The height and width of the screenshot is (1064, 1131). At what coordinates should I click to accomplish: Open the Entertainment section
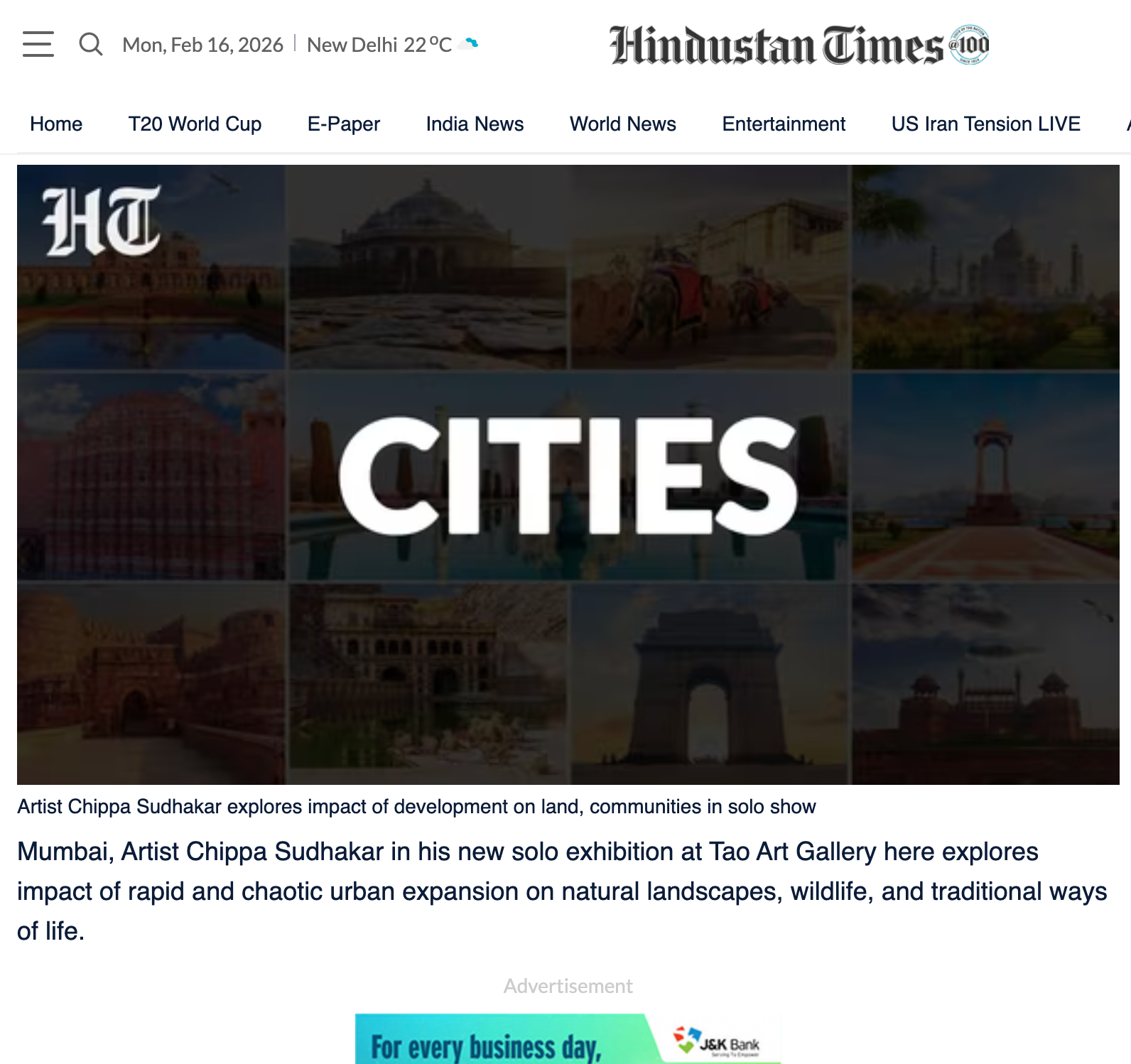coord(784,124)
